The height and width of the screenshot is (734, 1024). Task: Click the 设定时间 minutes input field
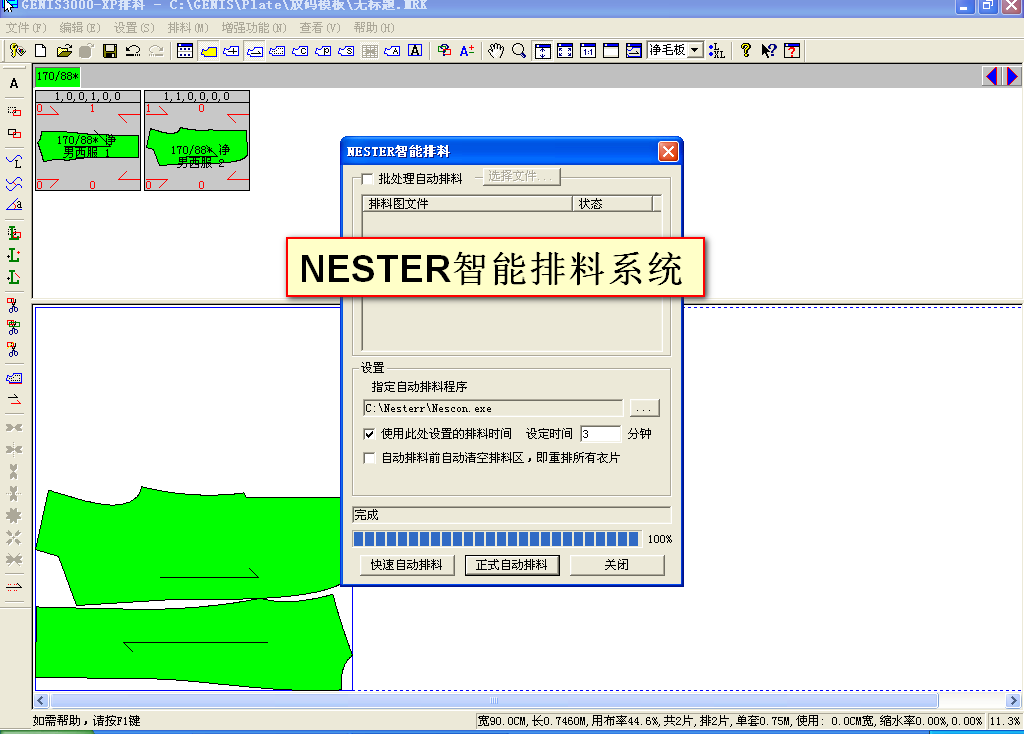click(600, 434)
